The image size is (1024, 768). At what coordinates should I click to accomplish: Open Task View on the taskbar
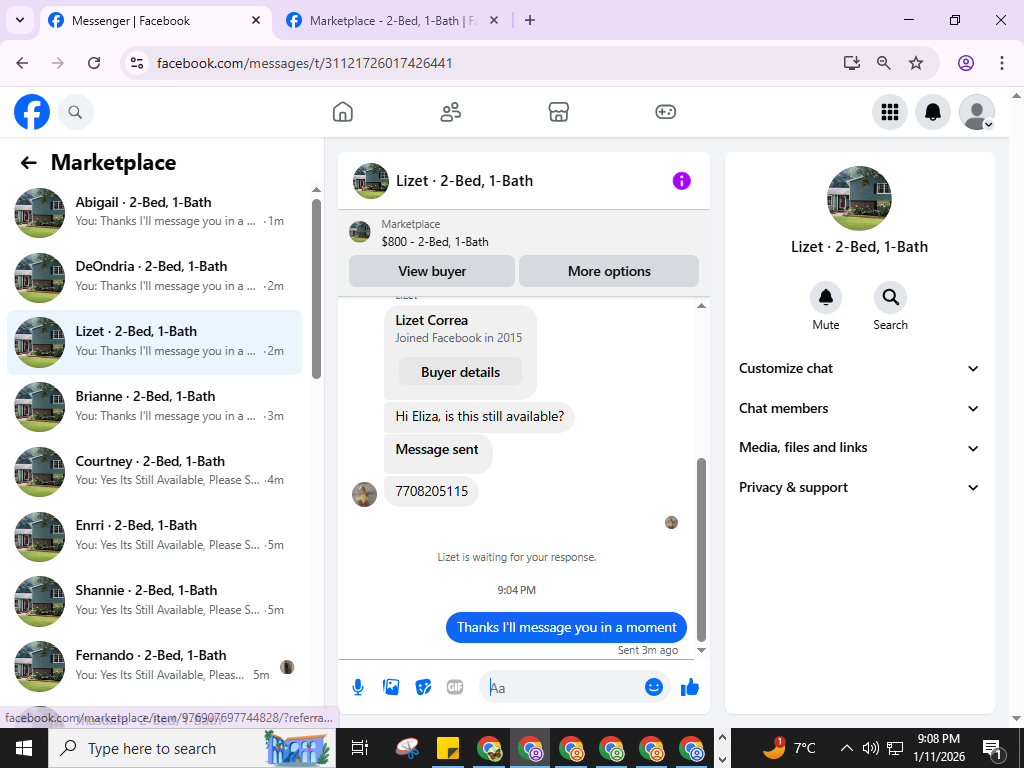tap(360, 748)
